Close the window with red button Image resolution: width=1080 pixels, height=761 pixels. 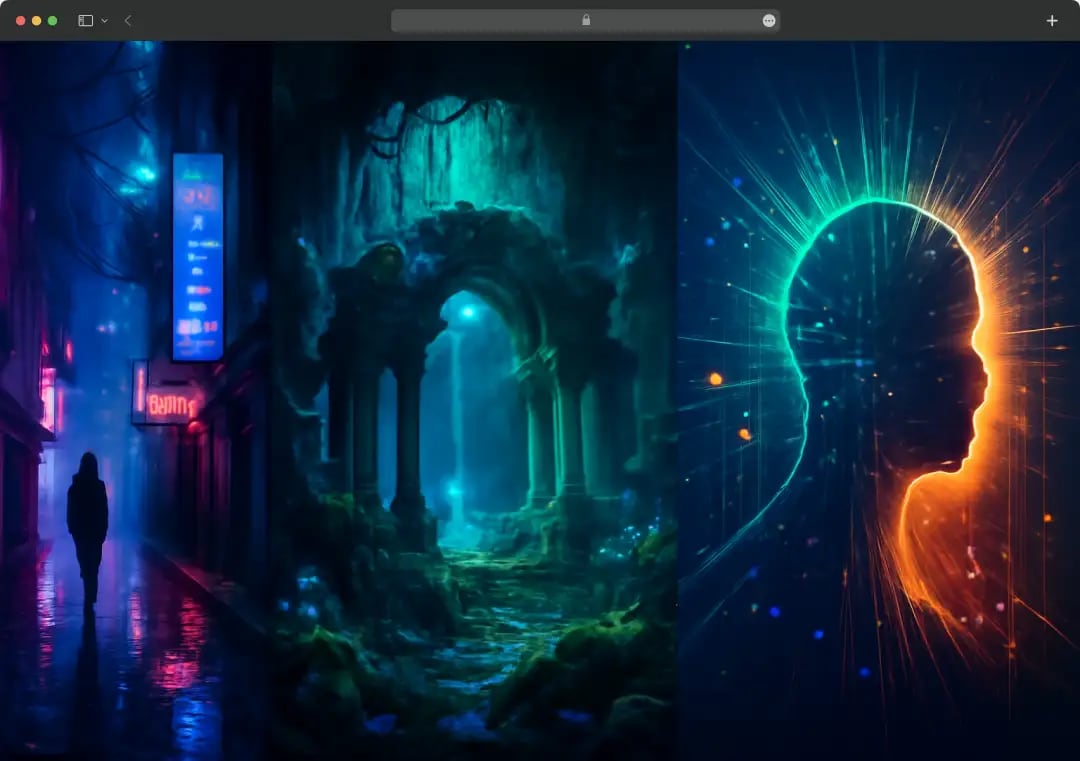tap(21, 21)
